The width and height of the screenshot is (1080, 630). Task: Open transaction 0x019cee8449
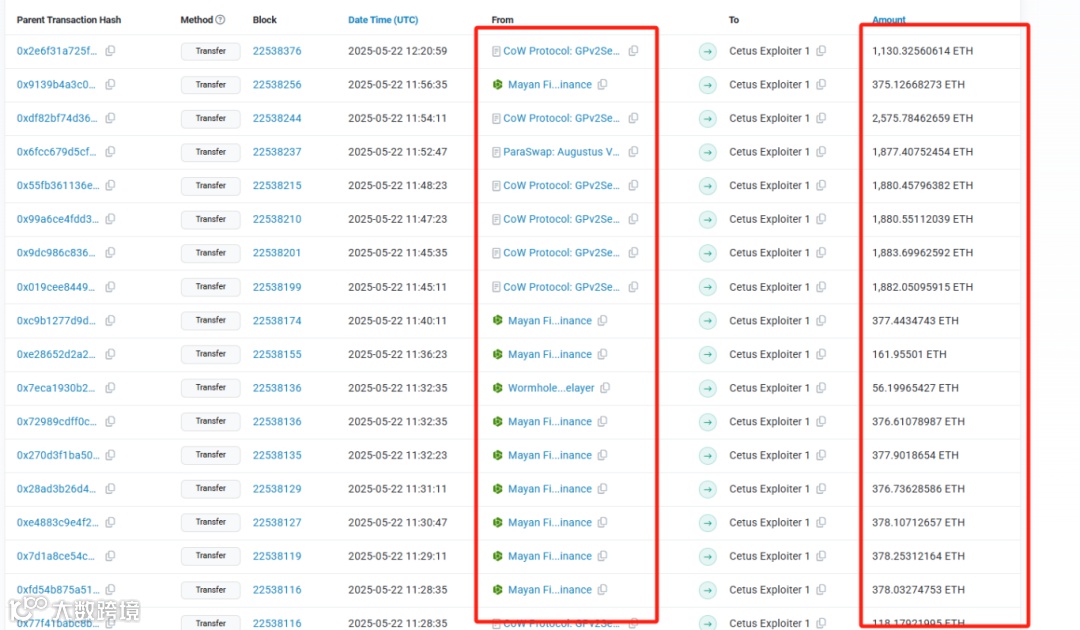tap(56, 286)
